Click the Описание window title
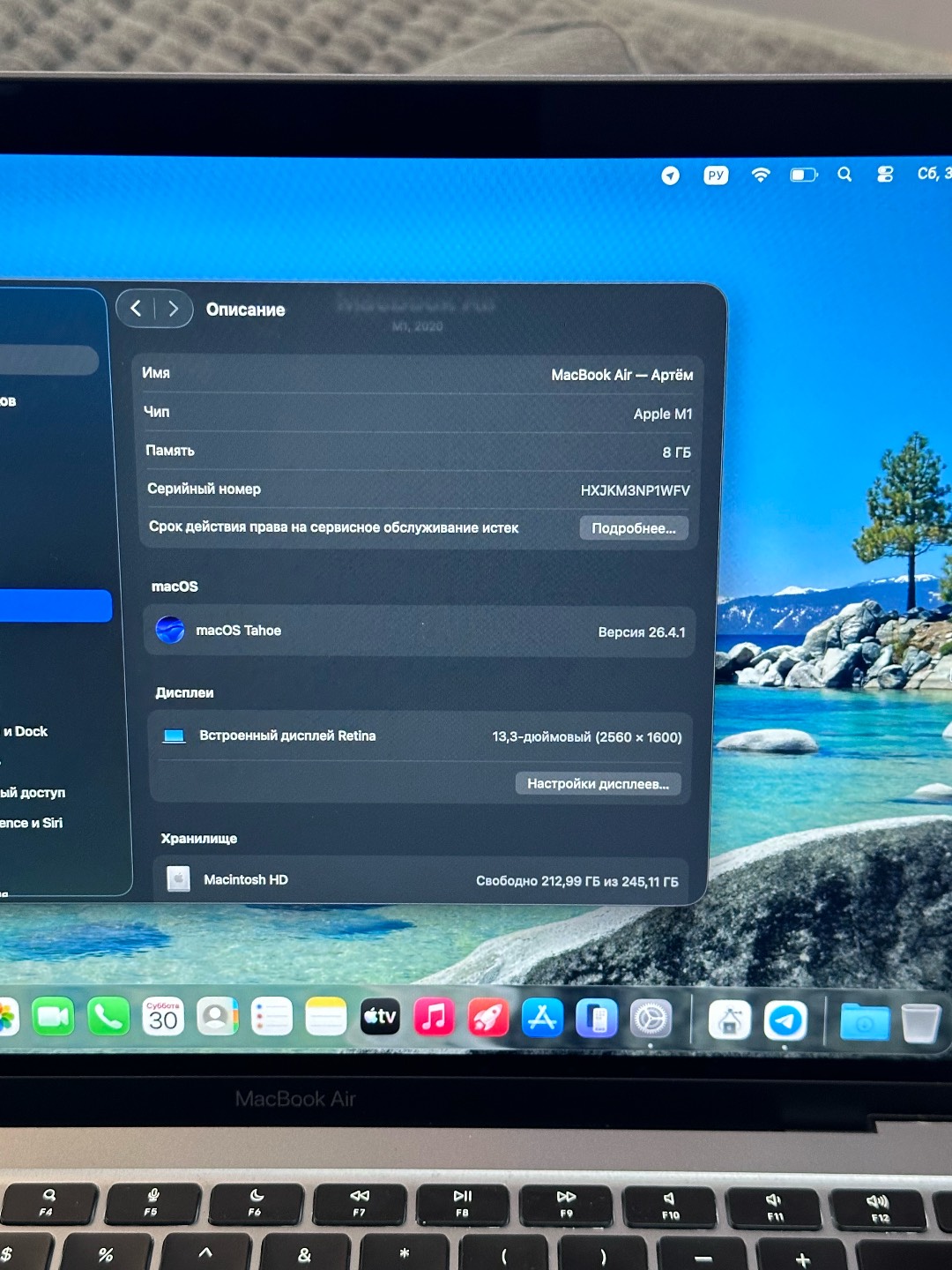The height and width of the screenshot is (1270, 952). [x=245, y=310]
